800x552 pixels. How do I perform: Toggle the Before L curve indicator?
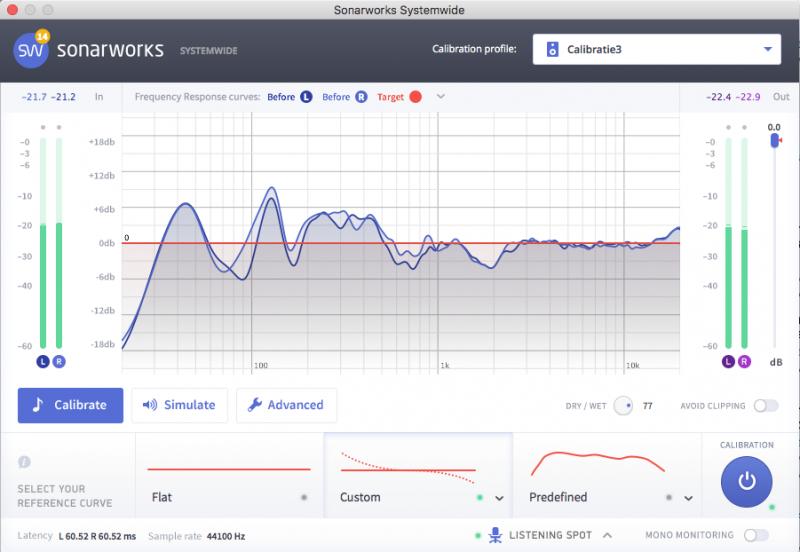click(306, 97)
